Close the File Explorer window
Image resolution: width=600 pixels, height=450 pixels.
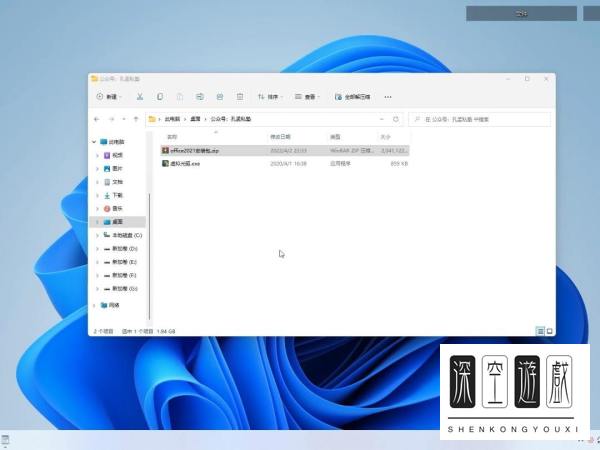[x=546, y=79]
